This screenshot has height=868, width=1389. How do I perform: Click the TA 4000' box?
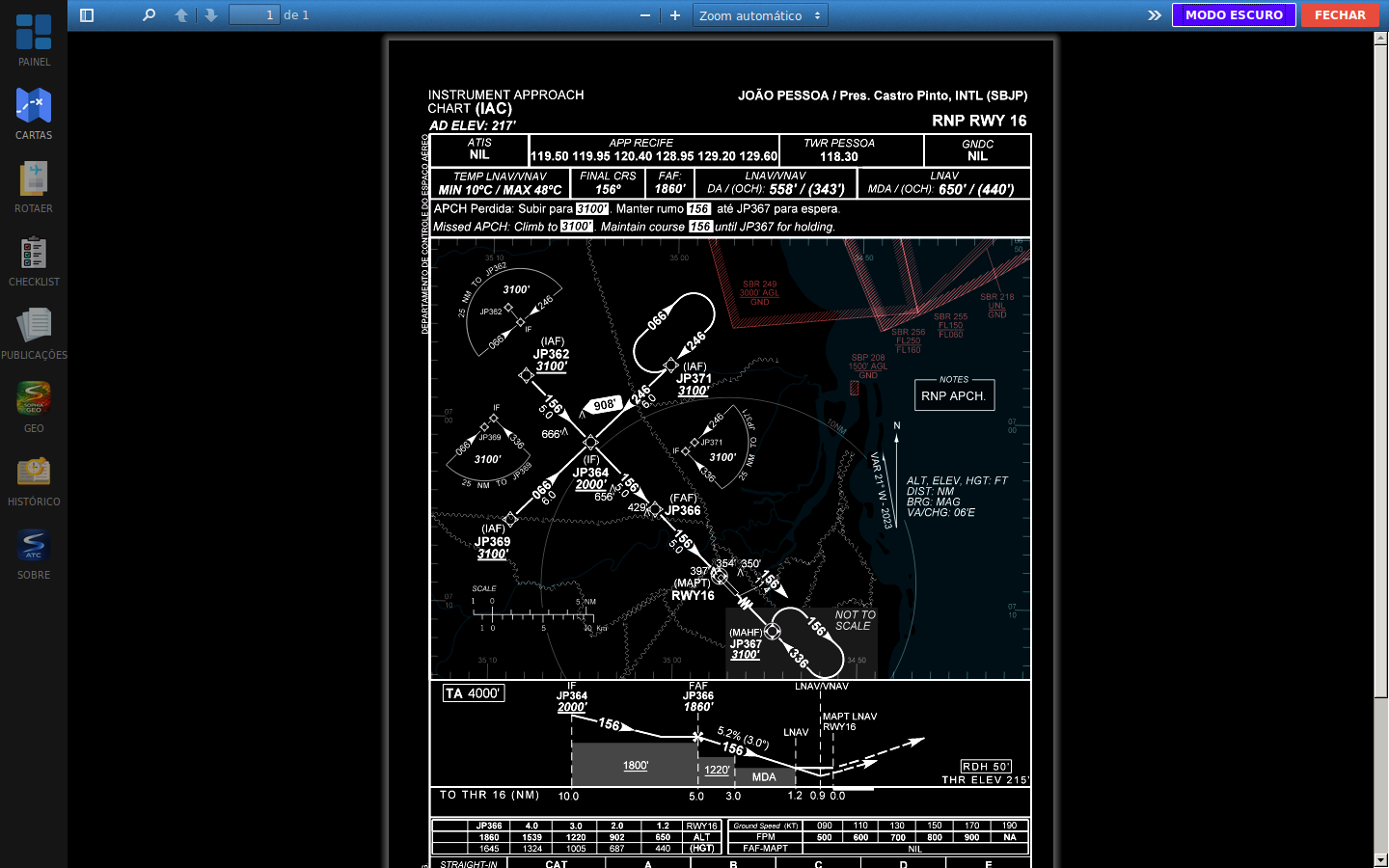click(474, 693)
